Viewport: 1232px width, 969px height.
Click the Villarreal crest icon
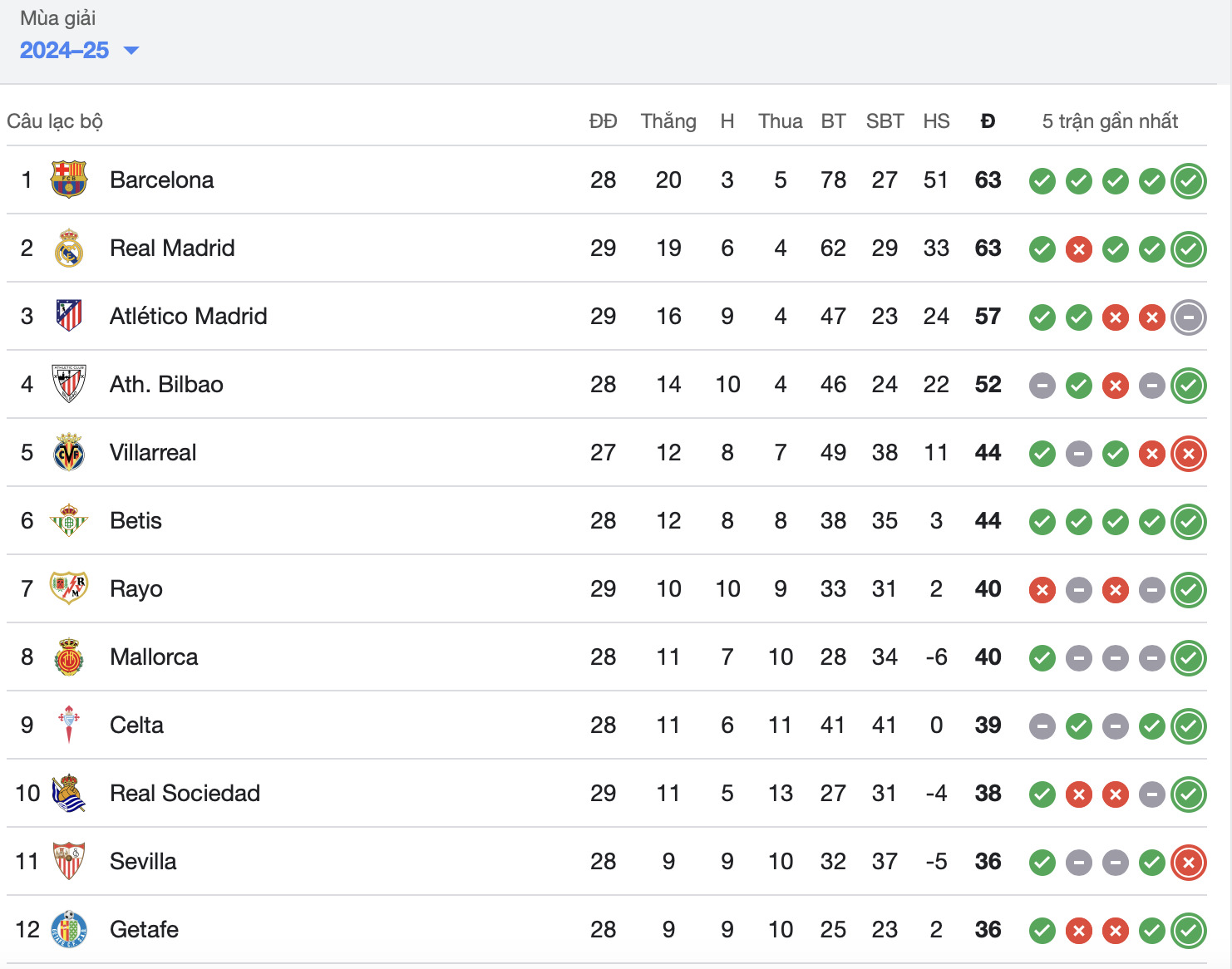(69, 452)
